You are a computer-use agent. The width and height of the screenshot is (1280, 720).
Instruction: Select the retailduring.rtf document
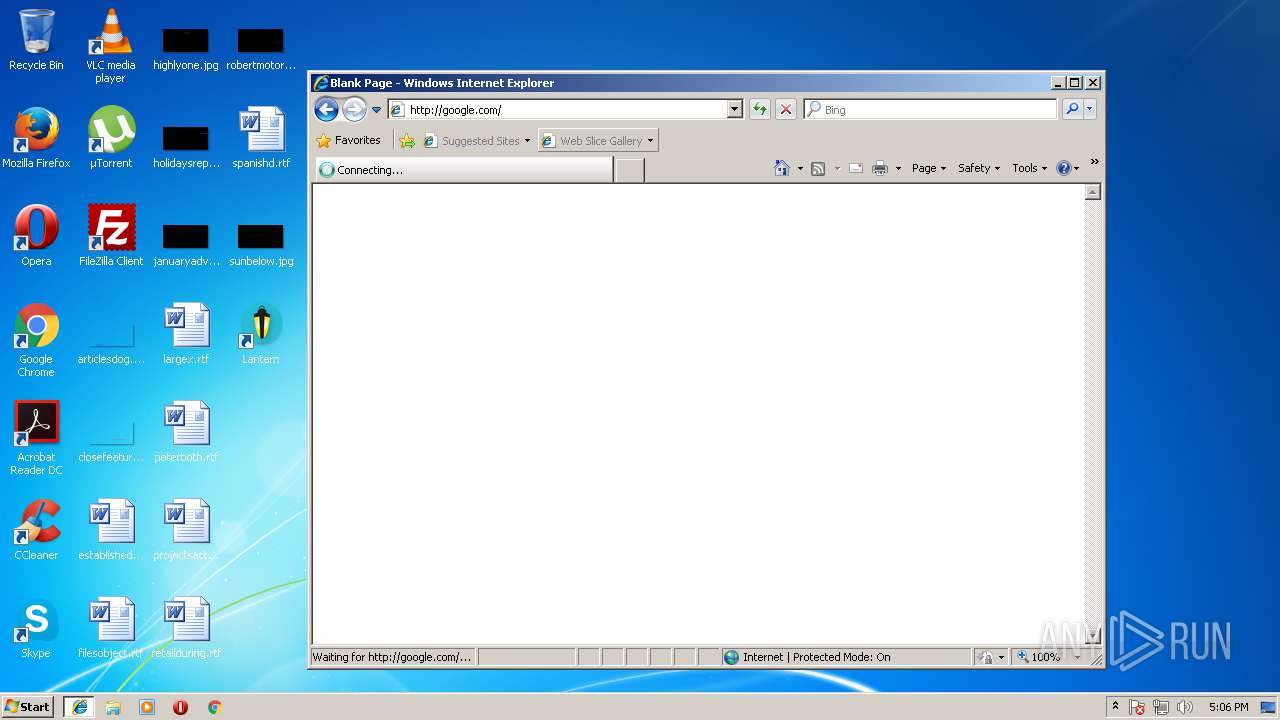click(186, 628)
